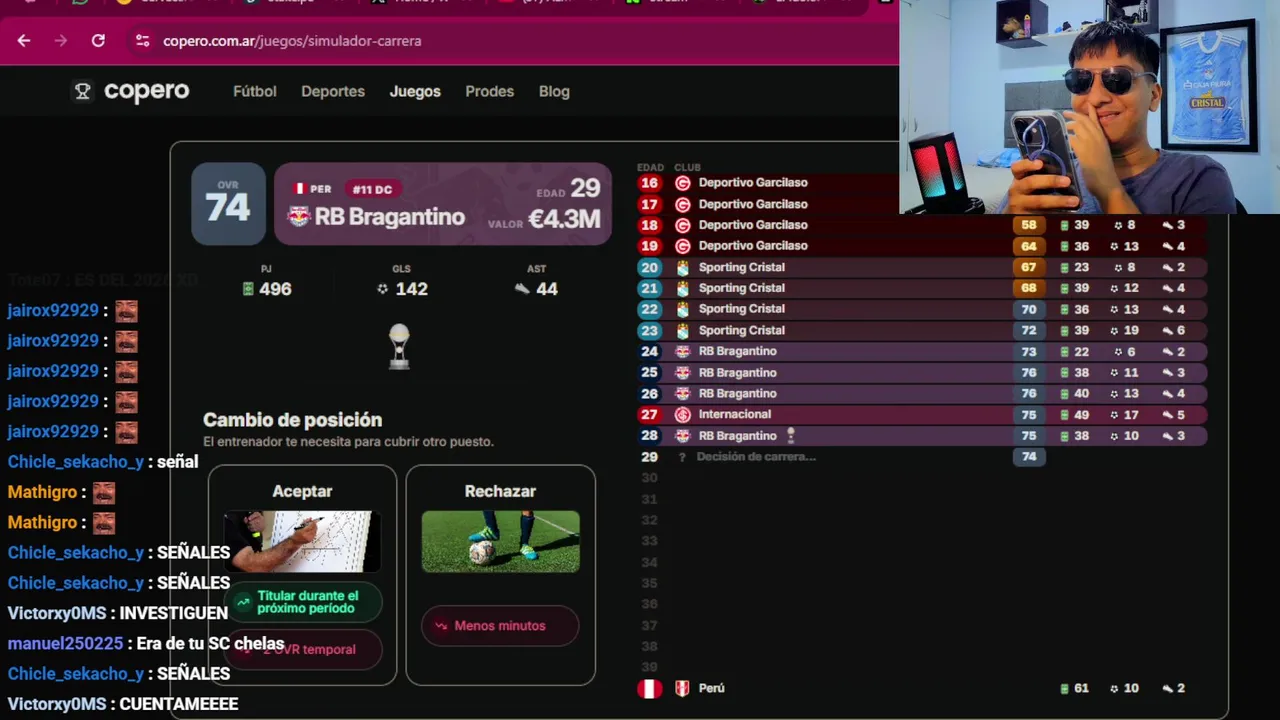
Task: Click the Titular durante el próximo período chip
Action: click(302, 602)
